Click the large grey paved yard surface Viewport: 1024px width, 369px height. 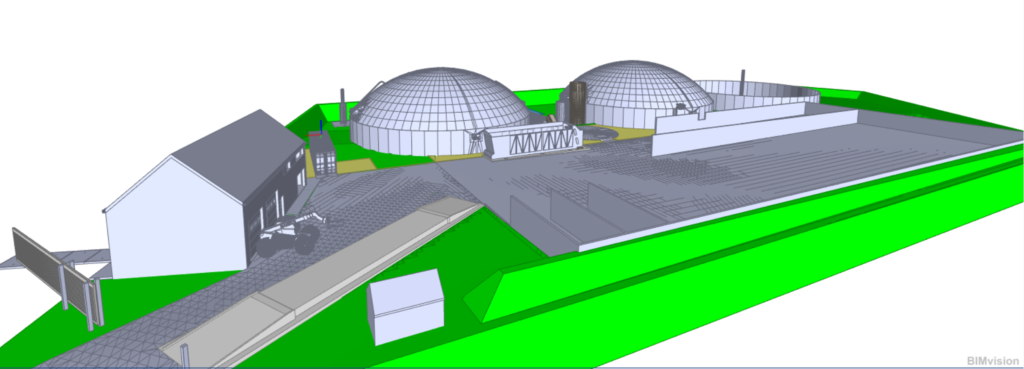pos(718,176)
